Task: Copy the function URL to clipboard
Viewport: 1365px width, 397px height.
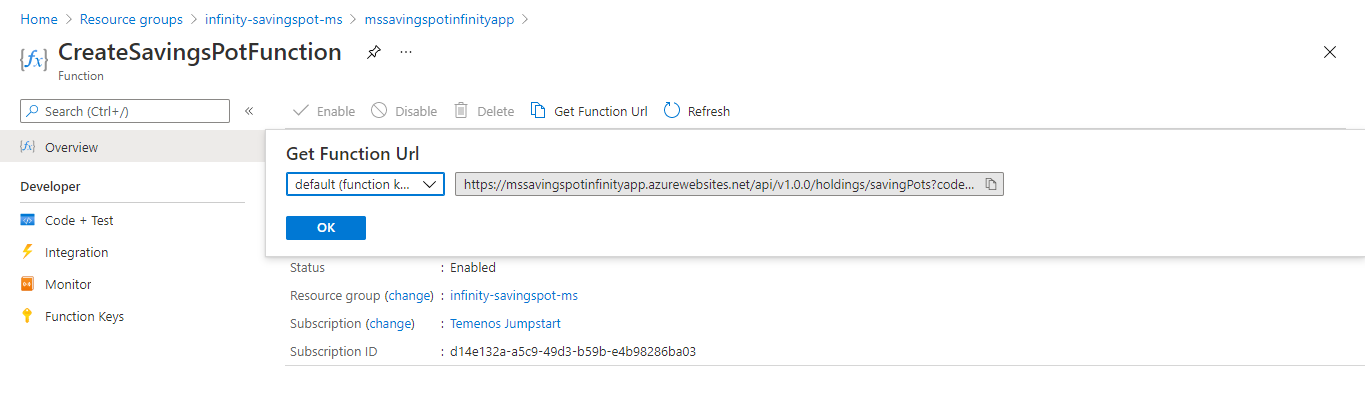Action: 991,184
